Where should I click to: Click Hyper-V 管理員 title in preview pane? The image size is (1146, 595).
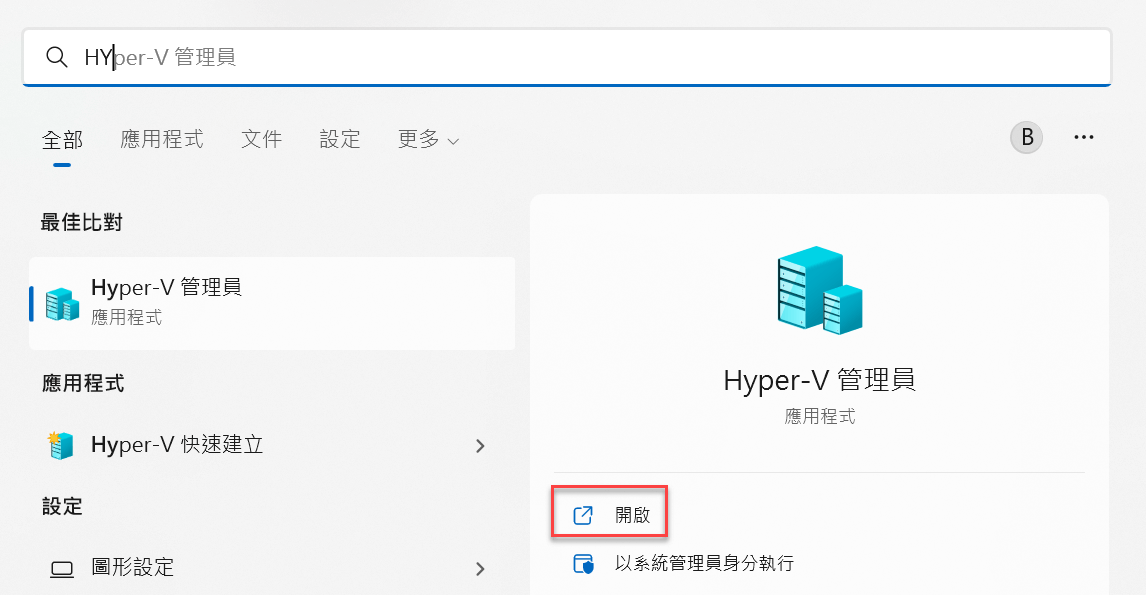point(819,380)
